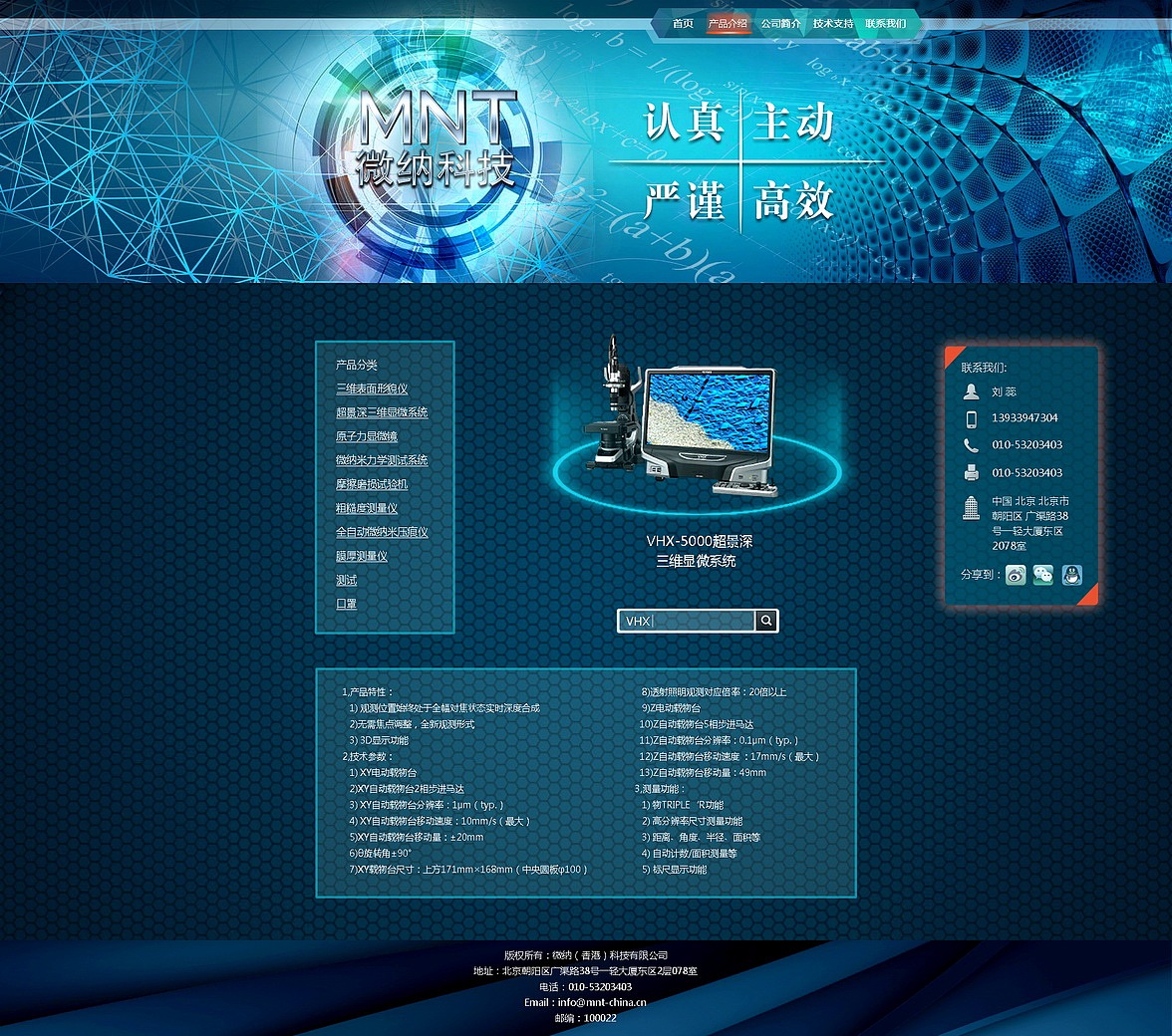Open 微纳米力学测试系统 category link

381,460
